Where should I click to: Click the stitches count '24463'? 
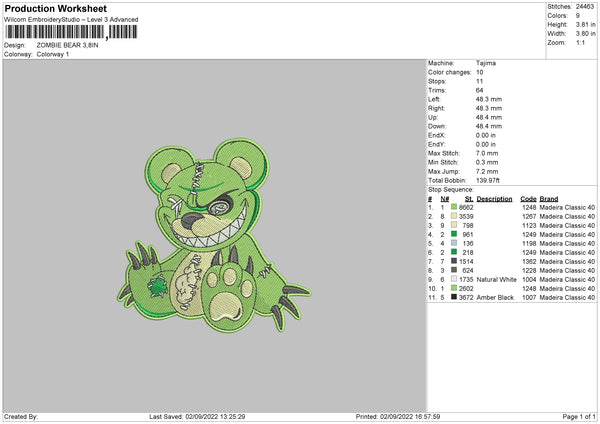pos(585,7)
